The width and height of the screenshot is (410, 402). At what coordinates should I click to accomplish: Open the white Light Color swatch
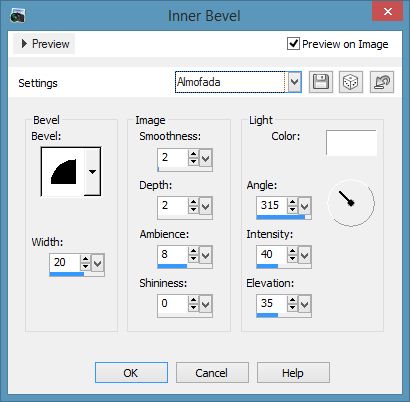coord(351,143)
